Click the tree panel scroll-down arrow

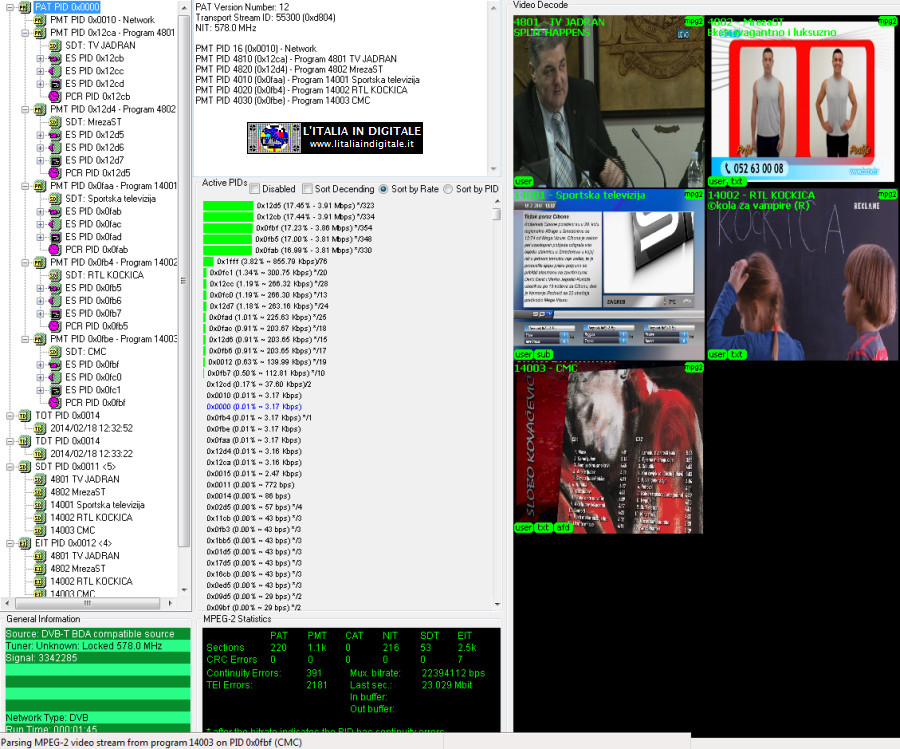(x=184, y=589)
